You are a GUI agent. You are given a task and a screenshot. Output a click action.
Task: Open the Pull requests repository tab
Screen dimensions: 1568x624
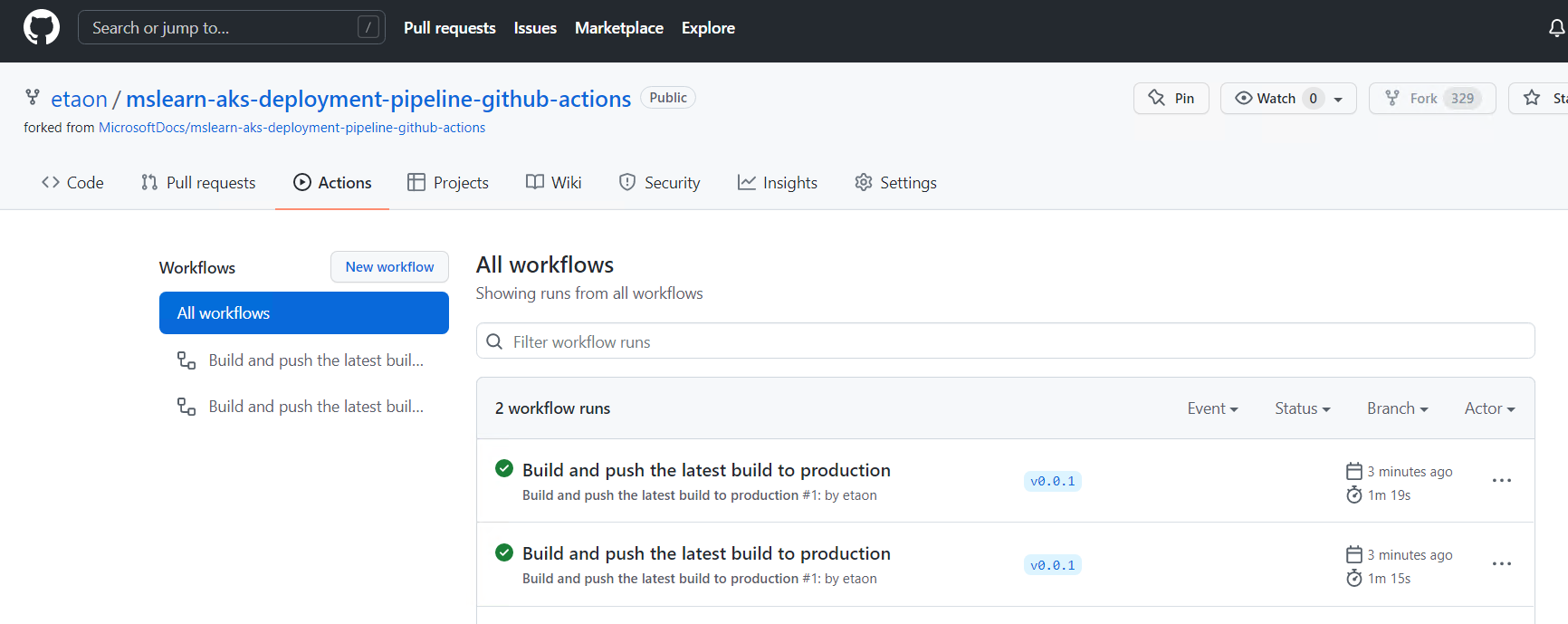click(x=198, y=183)
